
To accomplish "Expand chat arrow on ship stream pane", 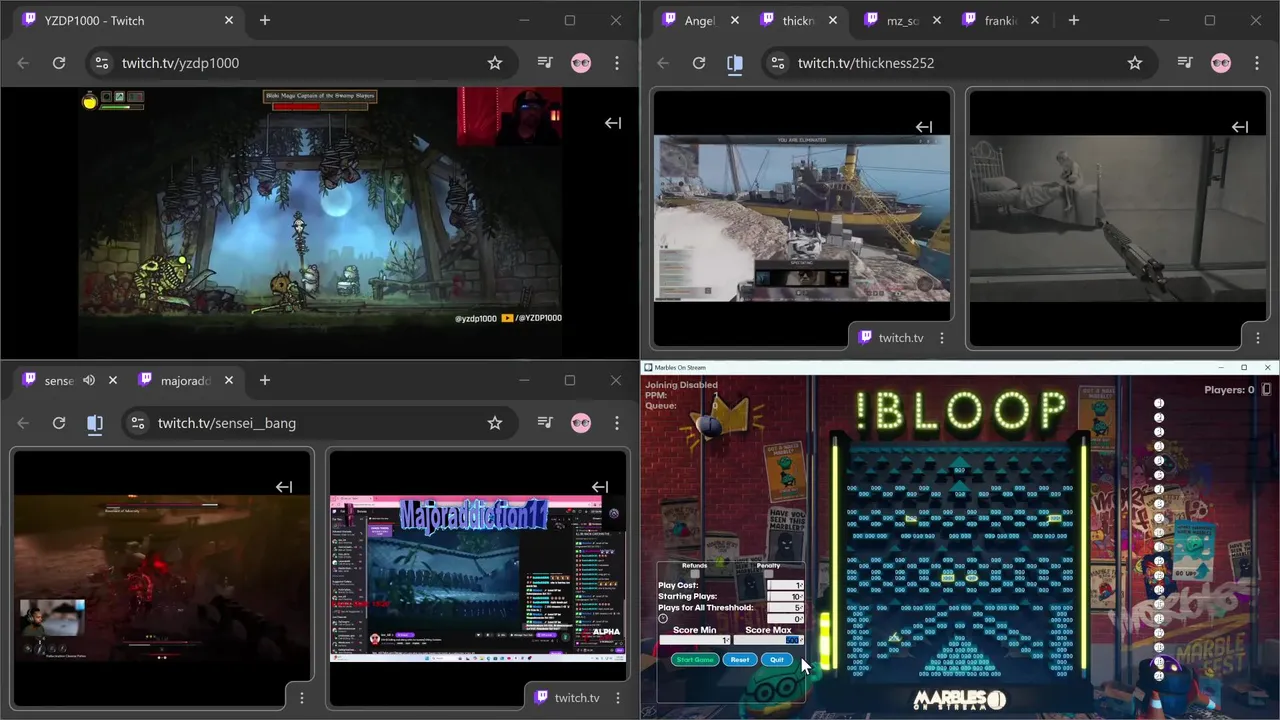I will click(x=924, y=127).
